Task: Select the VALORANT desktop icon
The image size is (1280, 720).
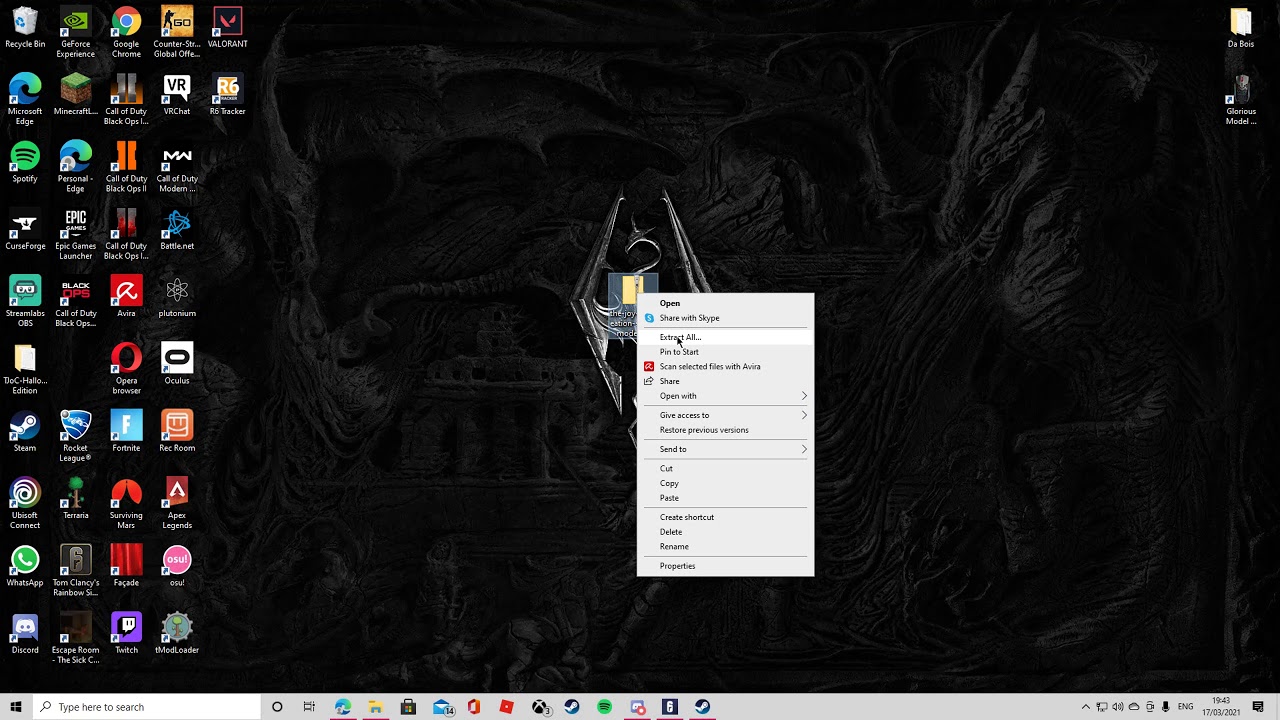Action: [x=227, y=28]
